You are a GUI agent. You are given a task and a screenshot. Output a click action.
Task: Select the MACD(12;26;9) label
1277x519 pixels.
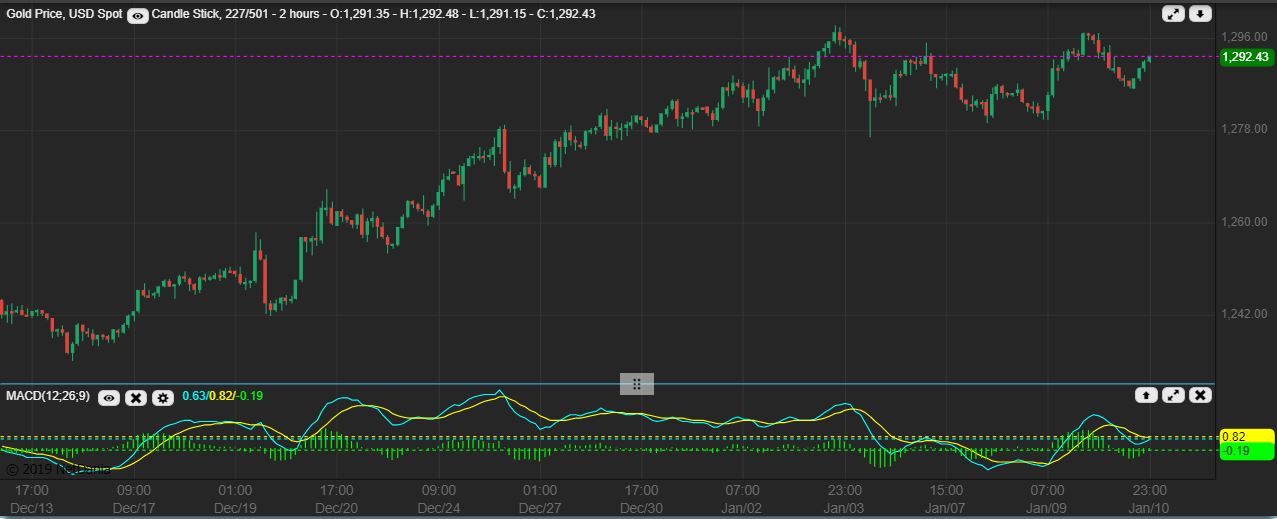[48, 397]
